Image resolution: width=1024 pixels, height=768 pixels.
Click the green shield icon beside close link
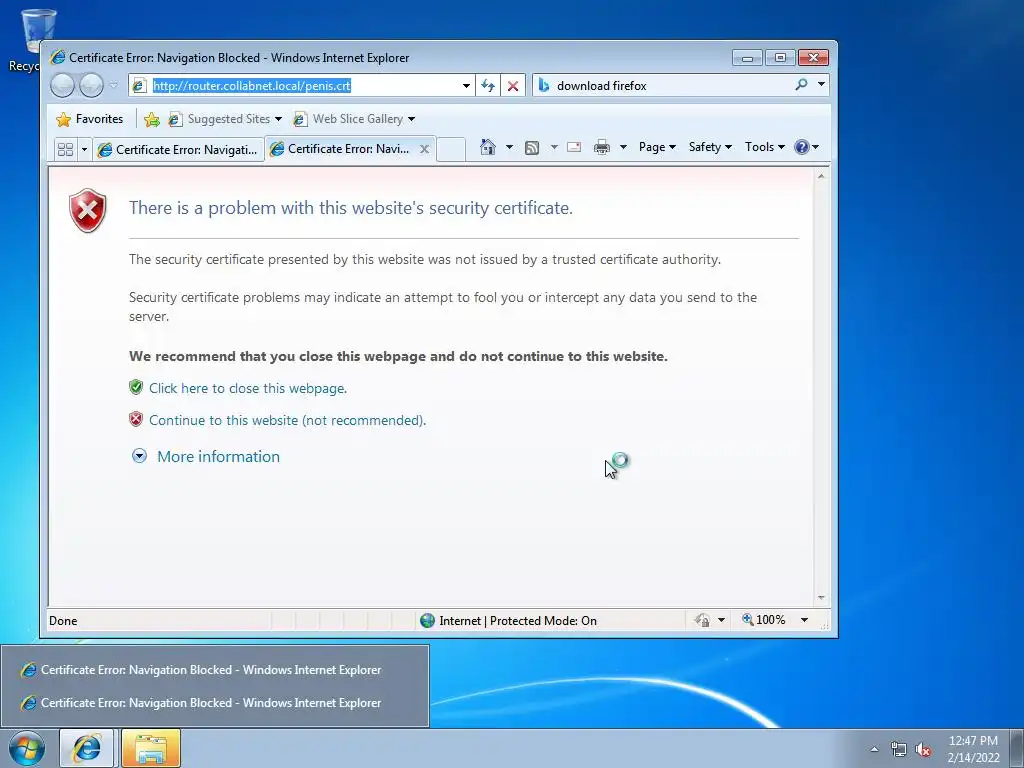(136, 387)
